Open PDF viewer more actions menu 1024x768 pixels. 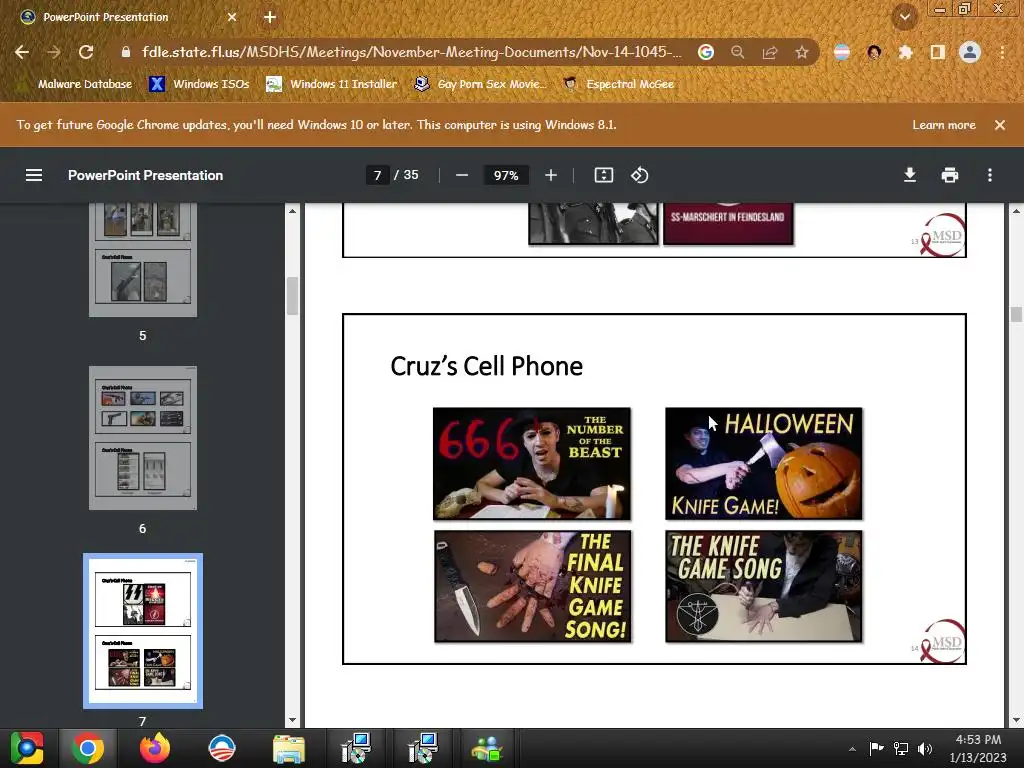click(x=990, y=175)
